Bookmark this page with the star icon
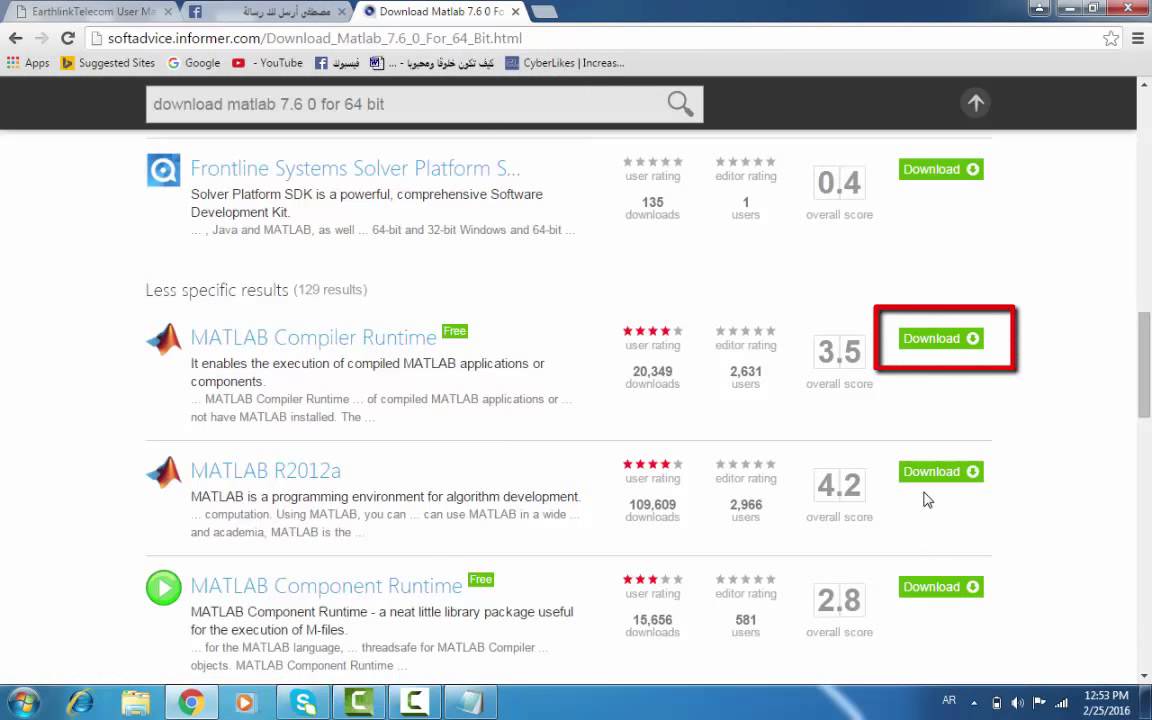This screenshot has height=720, width=1152. [x=1111, y=38]
